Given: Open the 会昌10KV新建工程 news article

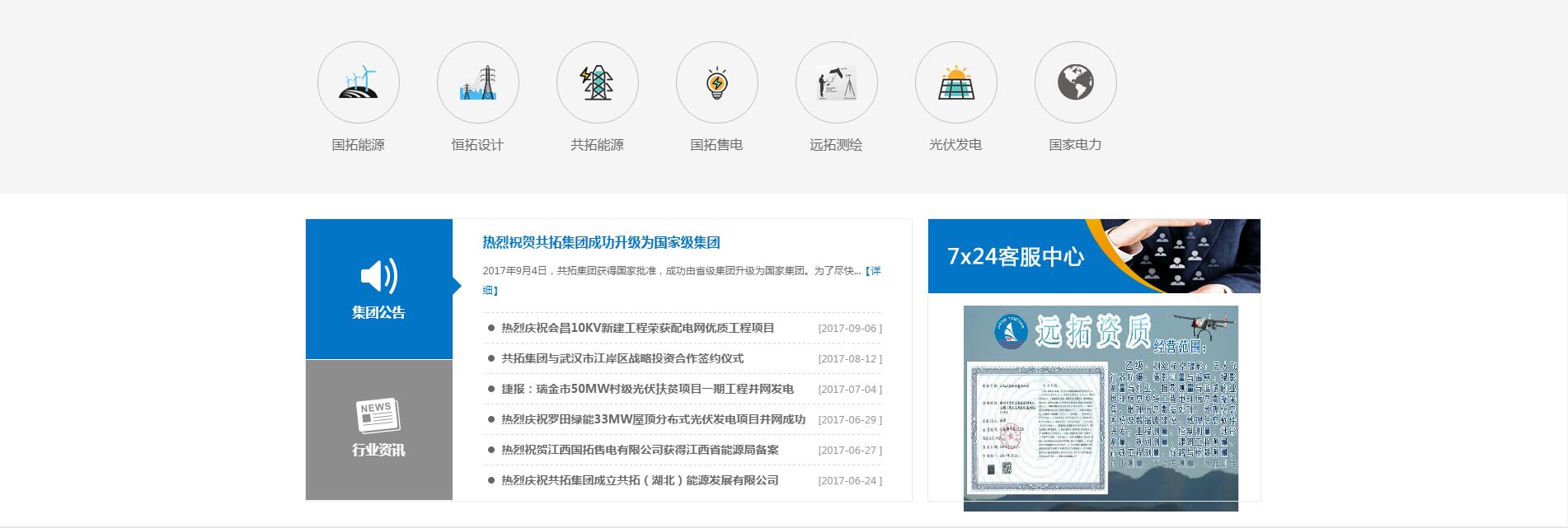Looking at the screenshot, I should click(637, 328).
